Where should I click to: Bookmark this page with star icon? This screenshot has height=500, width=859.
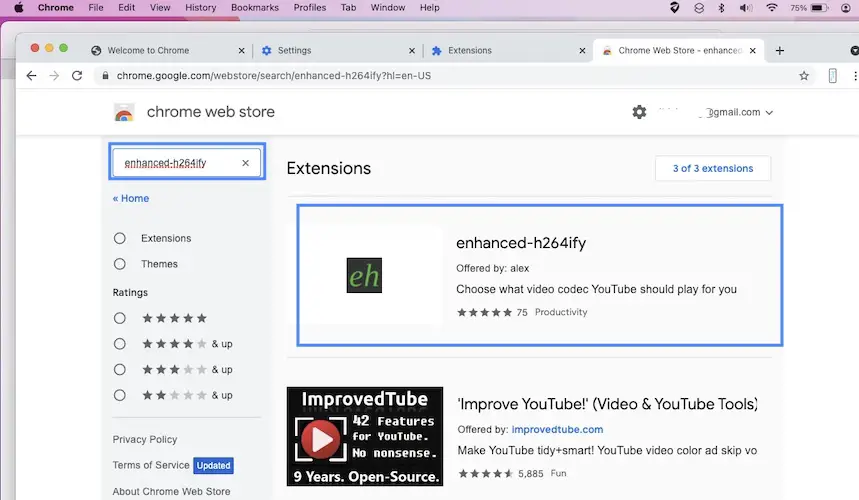(x=804, y=76)
